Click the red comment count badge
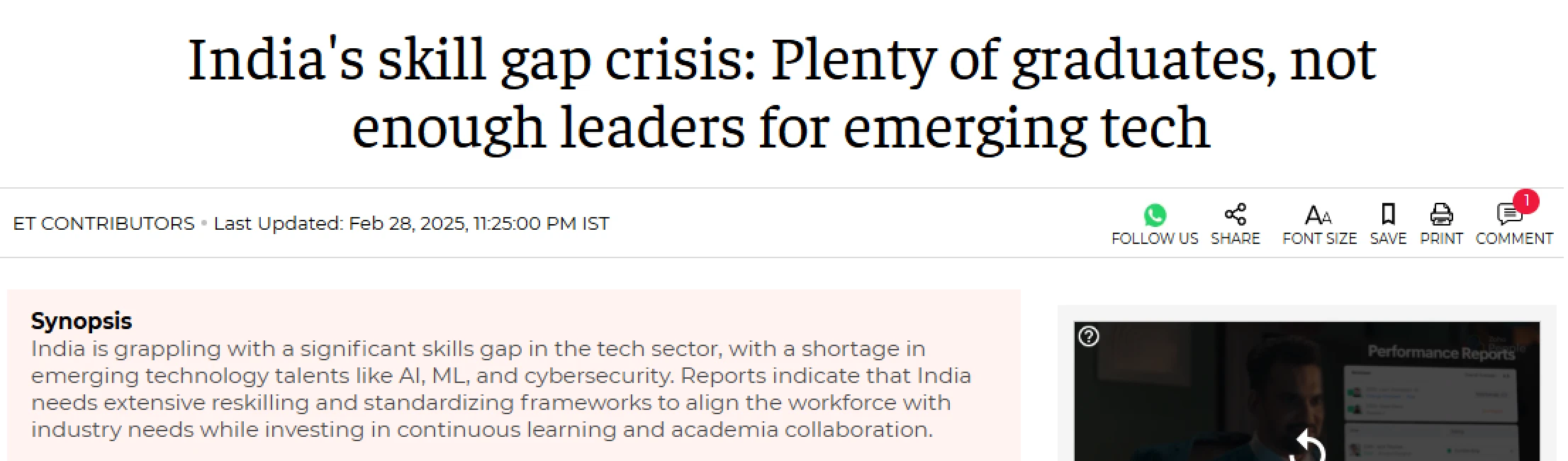 point(1525,201)
